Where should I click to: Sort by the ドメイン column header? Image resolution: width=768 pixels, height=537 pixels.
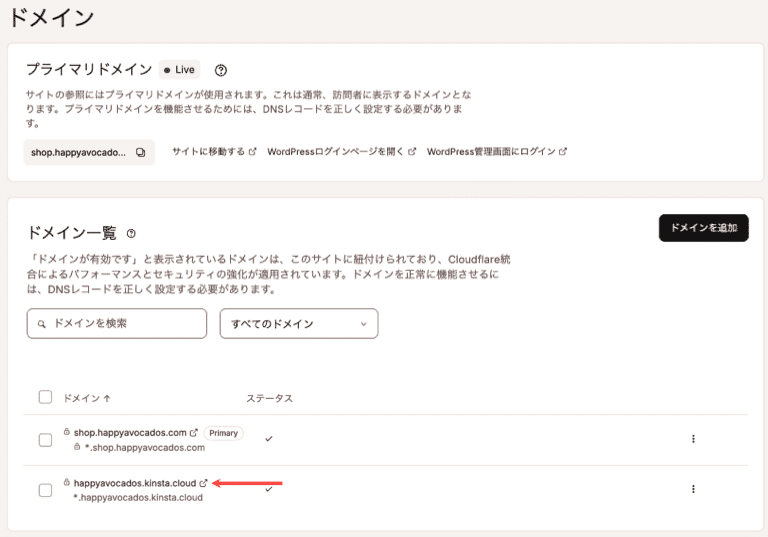point(87,398)
